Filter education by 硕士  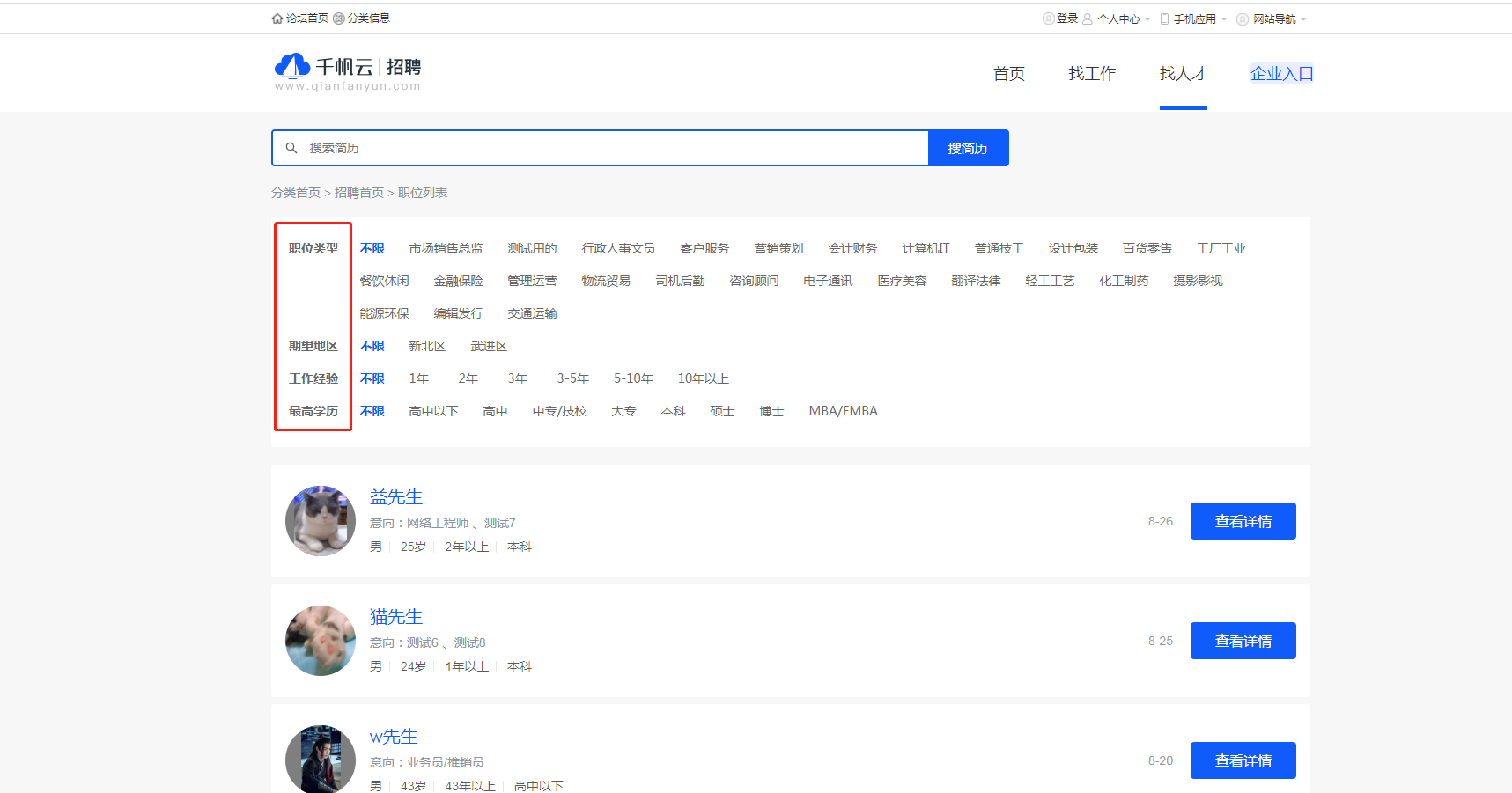coord(723,411)
